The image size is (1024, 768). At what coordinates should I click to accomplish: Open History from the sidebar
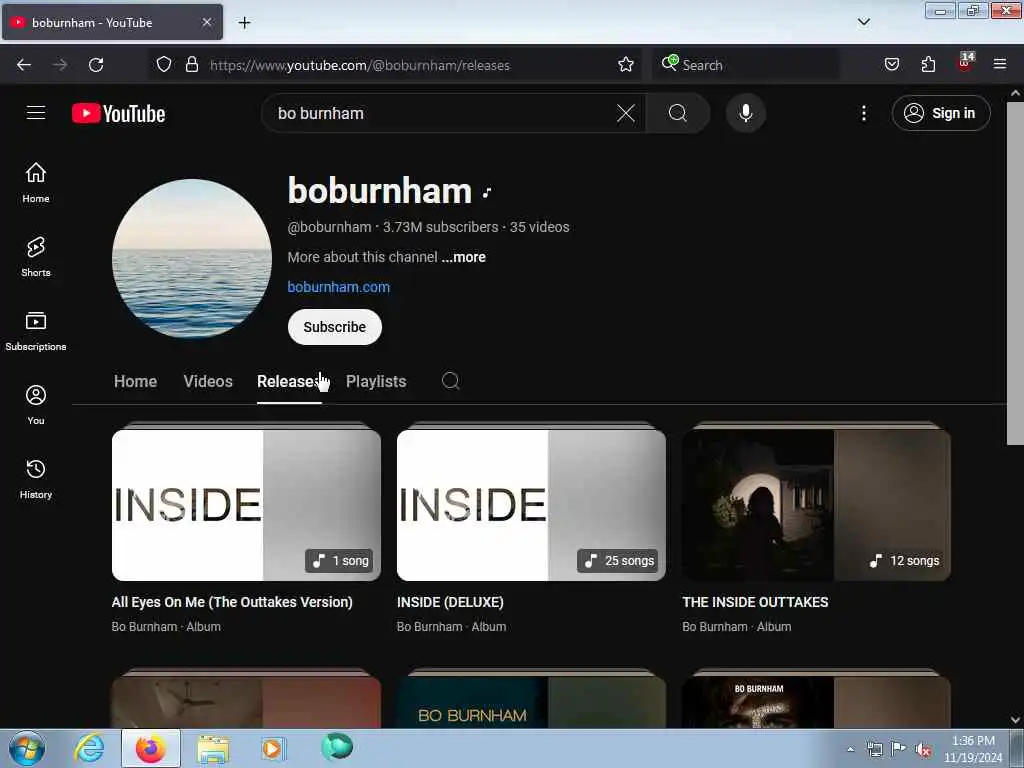coord(36,479)
